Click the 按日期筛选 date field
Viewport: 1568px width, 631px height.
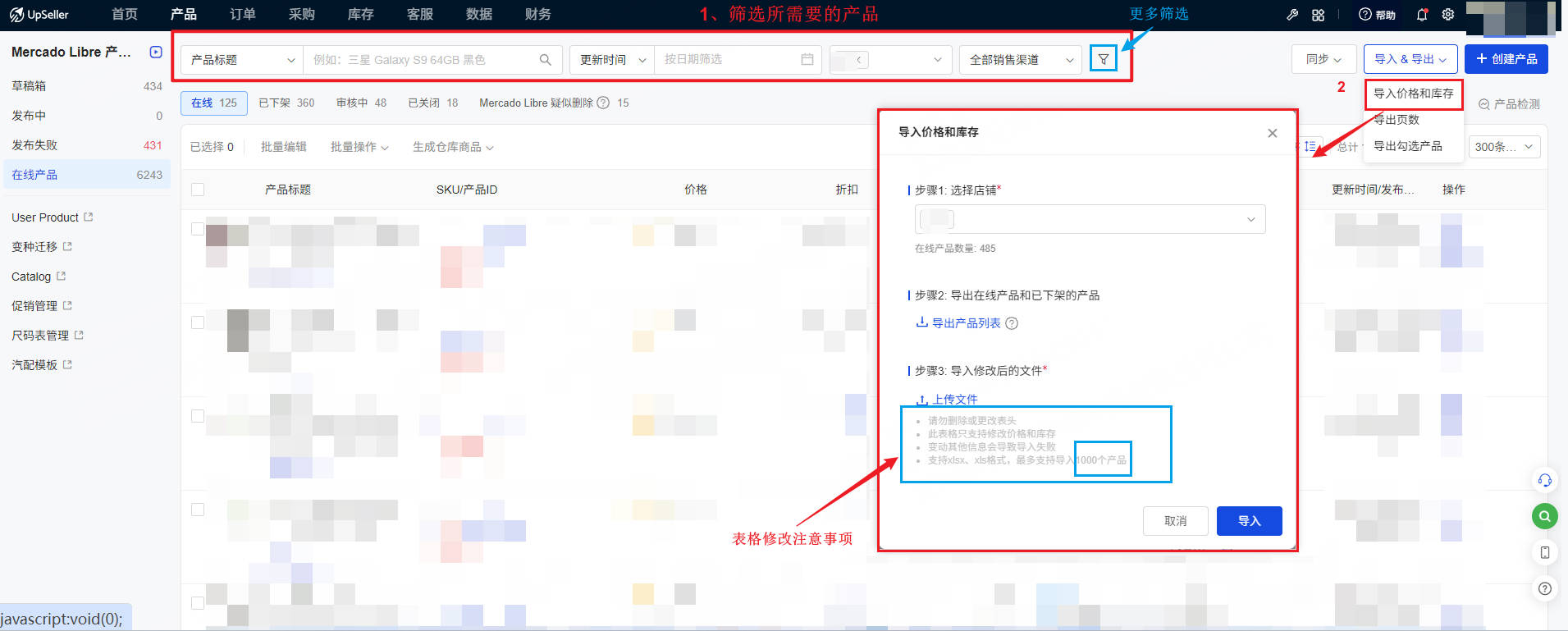(x=738, y=60)
